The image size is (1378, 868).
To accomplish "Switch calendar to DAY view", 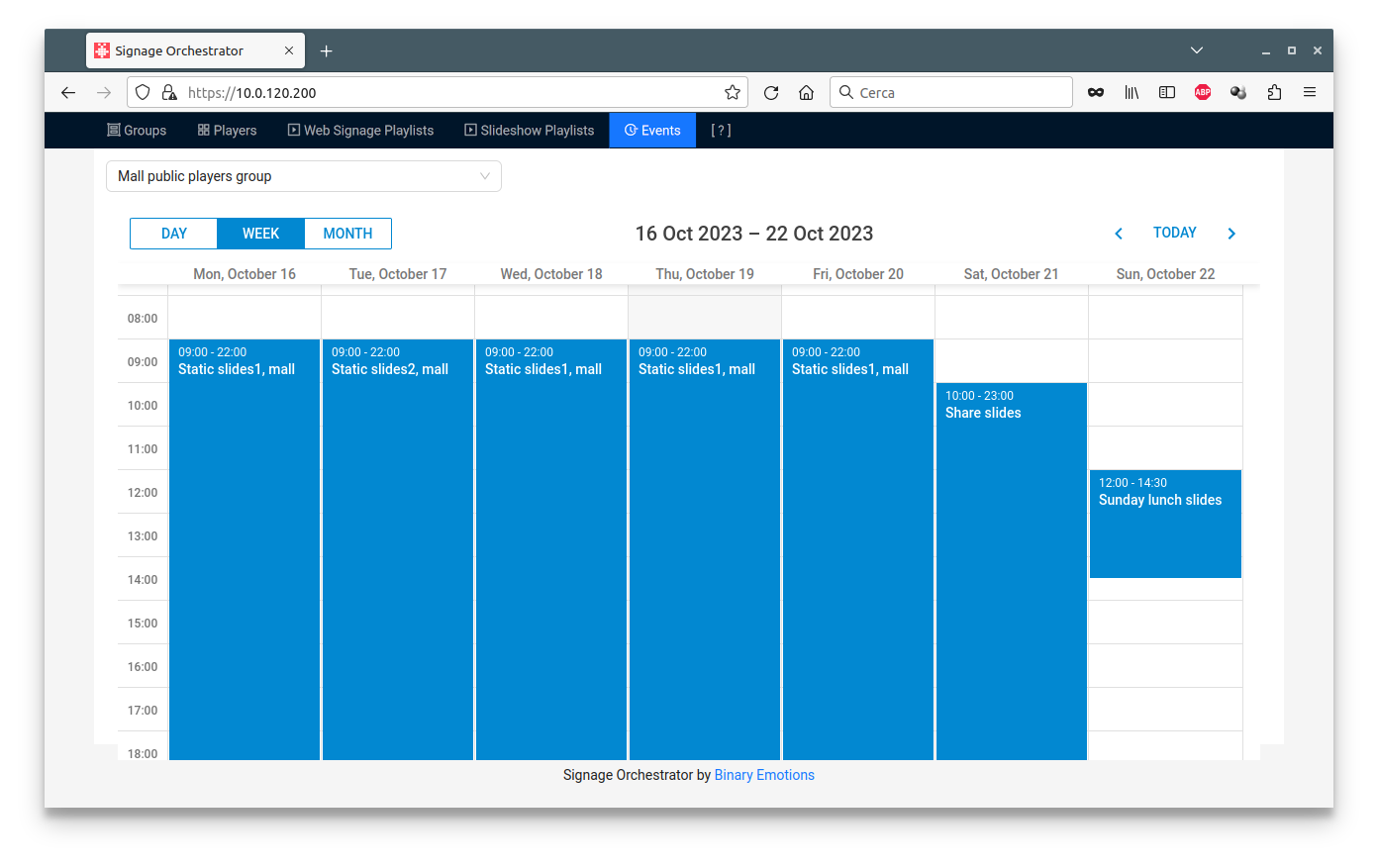I will click(x=173, y=234).
